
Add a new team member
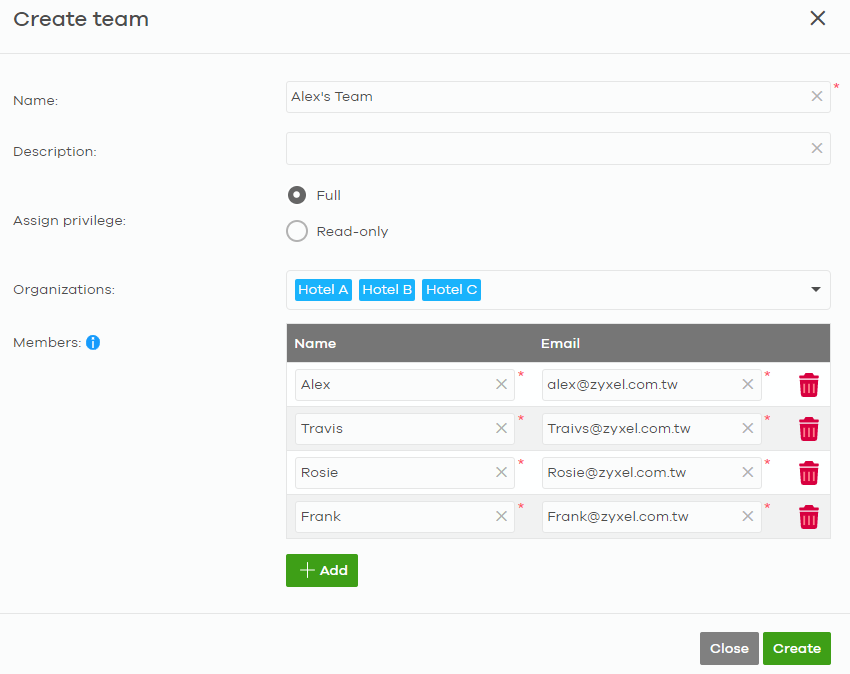322,570
